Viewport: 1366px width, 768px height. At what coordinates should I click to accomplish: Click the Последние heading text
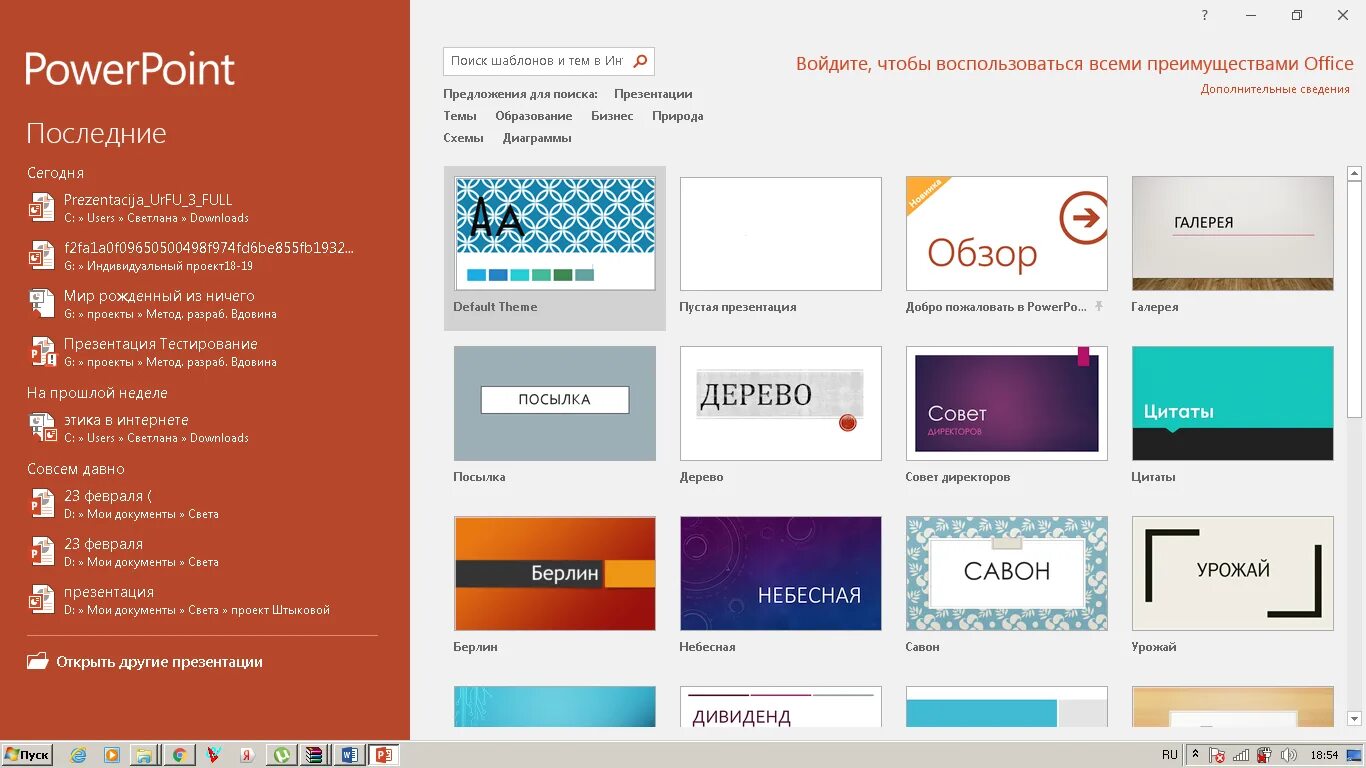[x=96, y=134]
